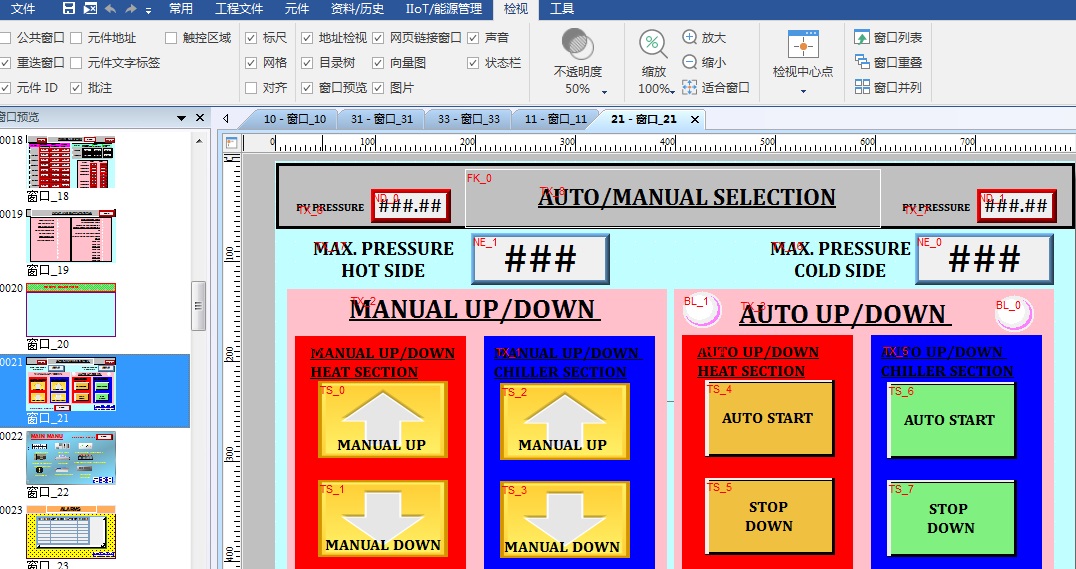This screenshot has width=1076, height=569.
Task: Switch to the 33 - 窗口_33 tab
Action: coord(468,119)
